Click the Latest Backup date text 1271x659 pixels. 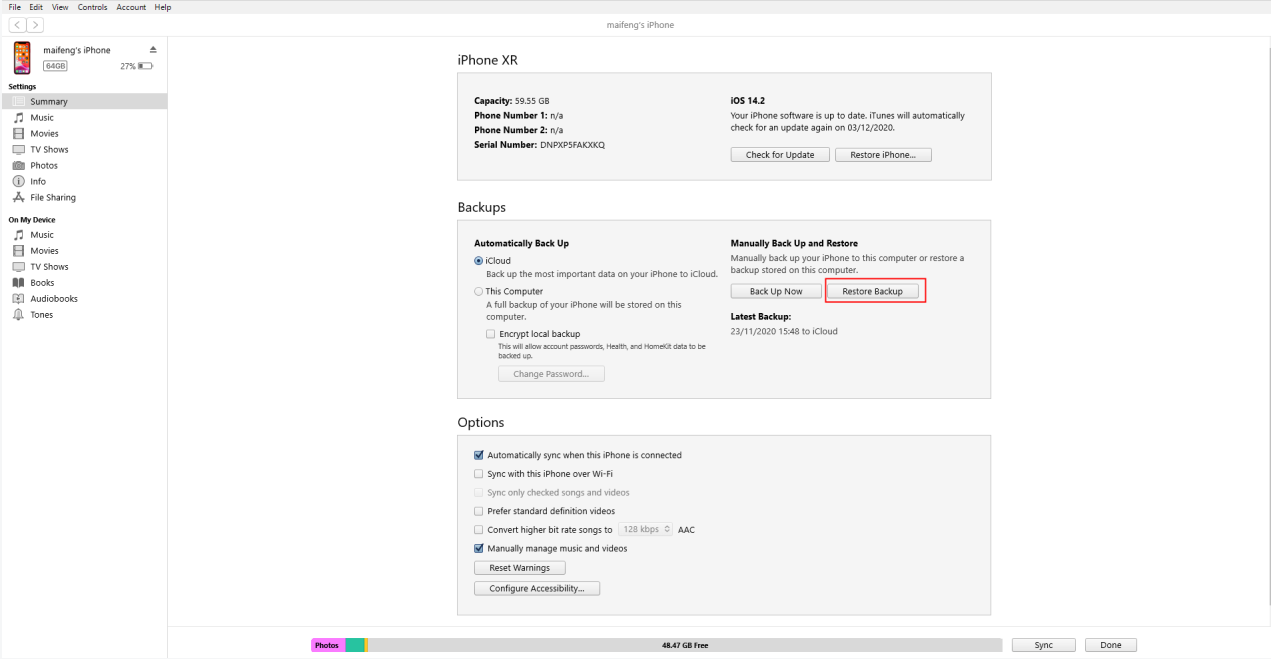pyautogui.click(x=784, y=331)
